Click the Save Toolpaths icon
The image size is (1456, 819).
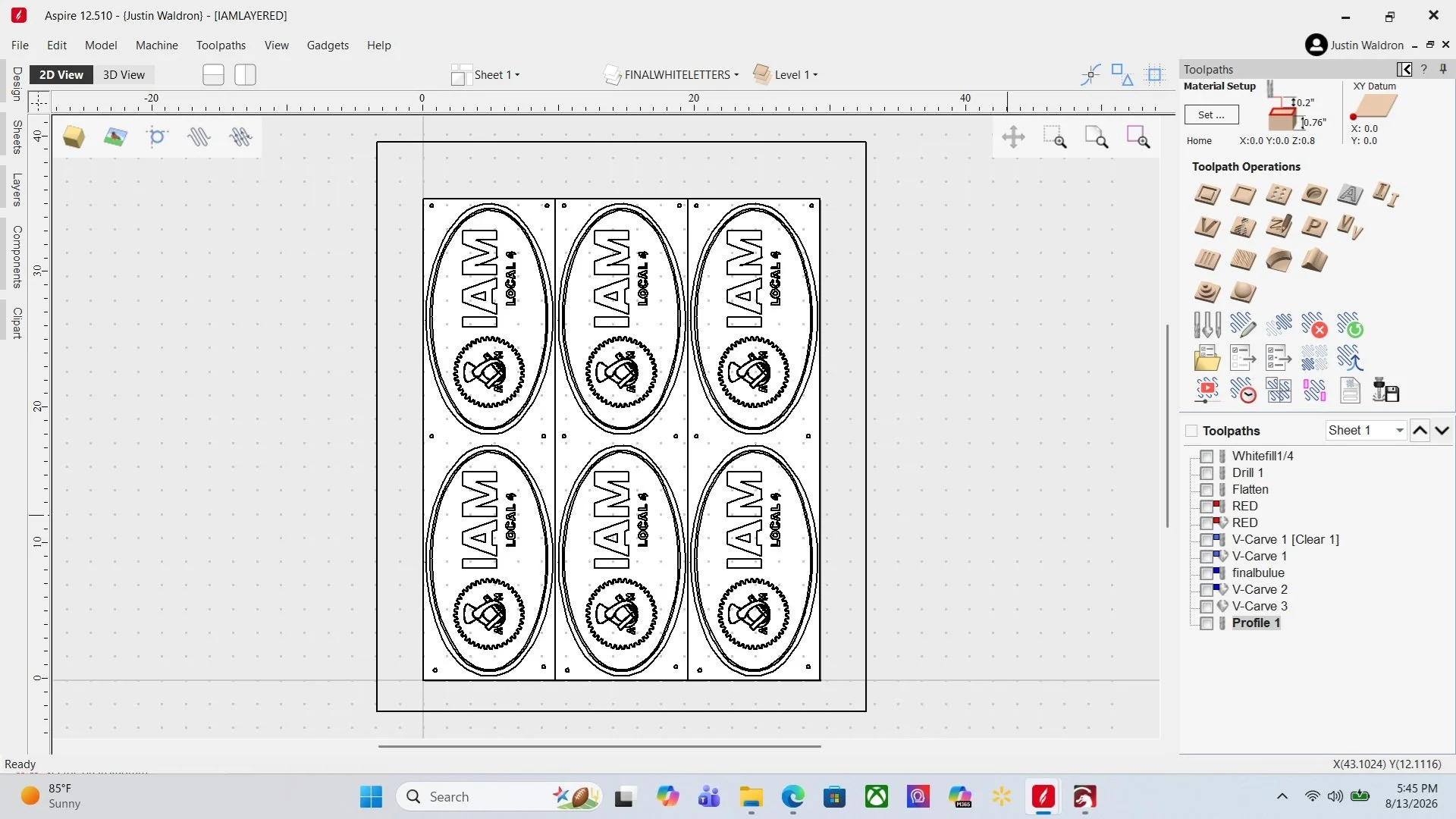pyautogui.click(x=1385, y=391)
